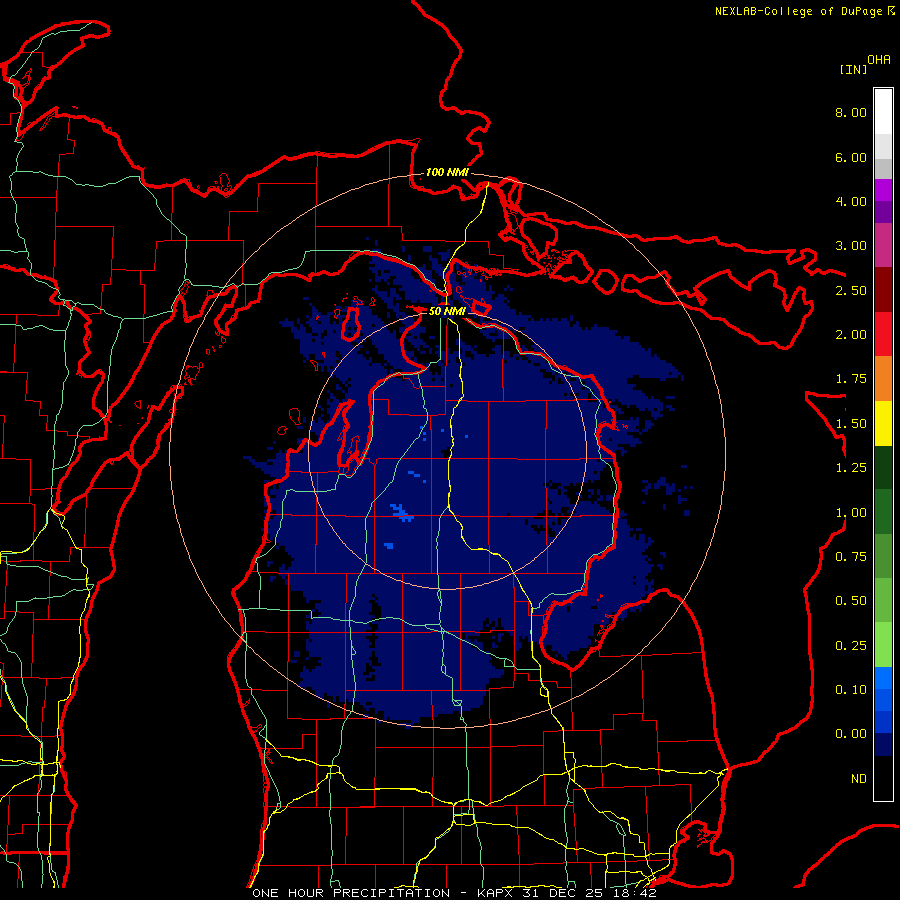The image size is (900, 900).
Task: Click the OHA product label above the legend
Action: click(879, 59)
